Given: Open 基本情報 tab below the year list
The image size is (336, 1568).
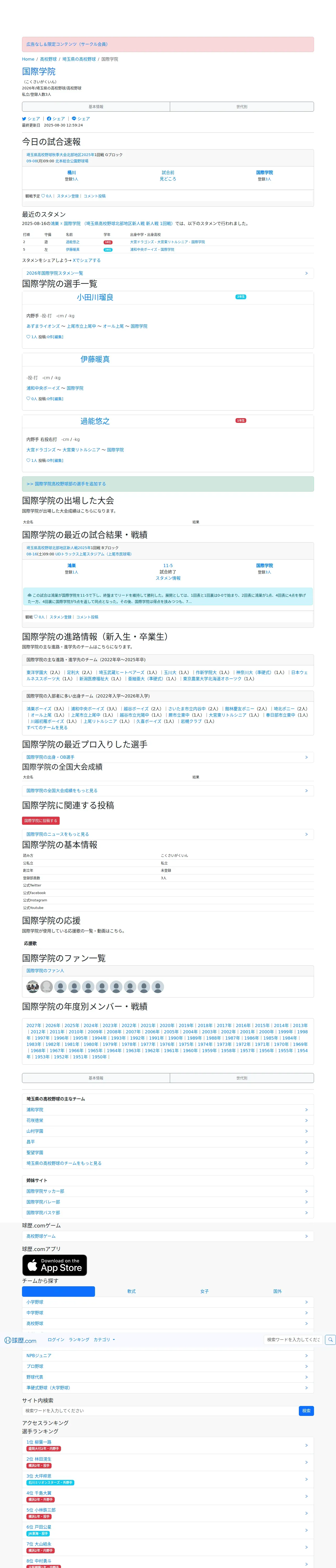Looking at the screenshot, I should click(96, 1078).
